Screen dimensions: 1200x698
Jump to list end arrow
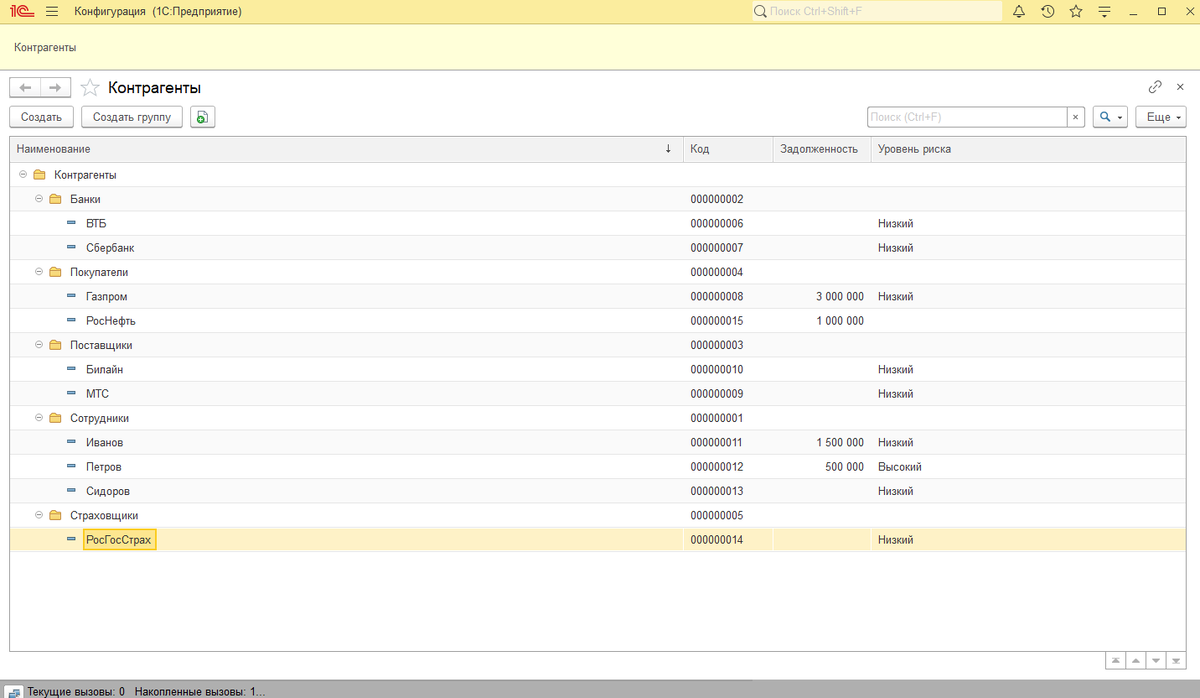(x=1178, y=661)
